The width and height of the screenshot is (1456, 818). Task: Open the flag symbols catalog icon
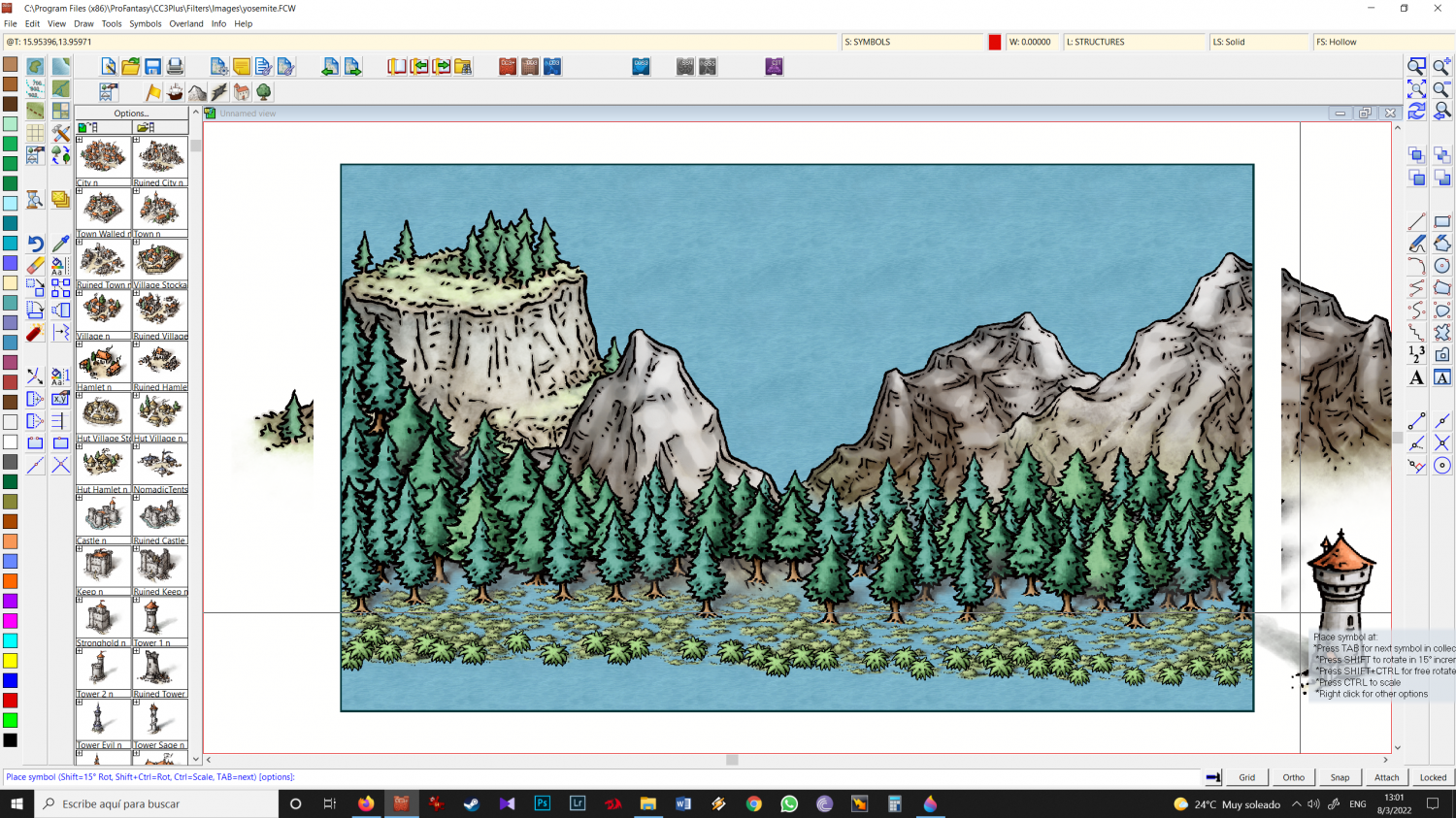(153, 92)
